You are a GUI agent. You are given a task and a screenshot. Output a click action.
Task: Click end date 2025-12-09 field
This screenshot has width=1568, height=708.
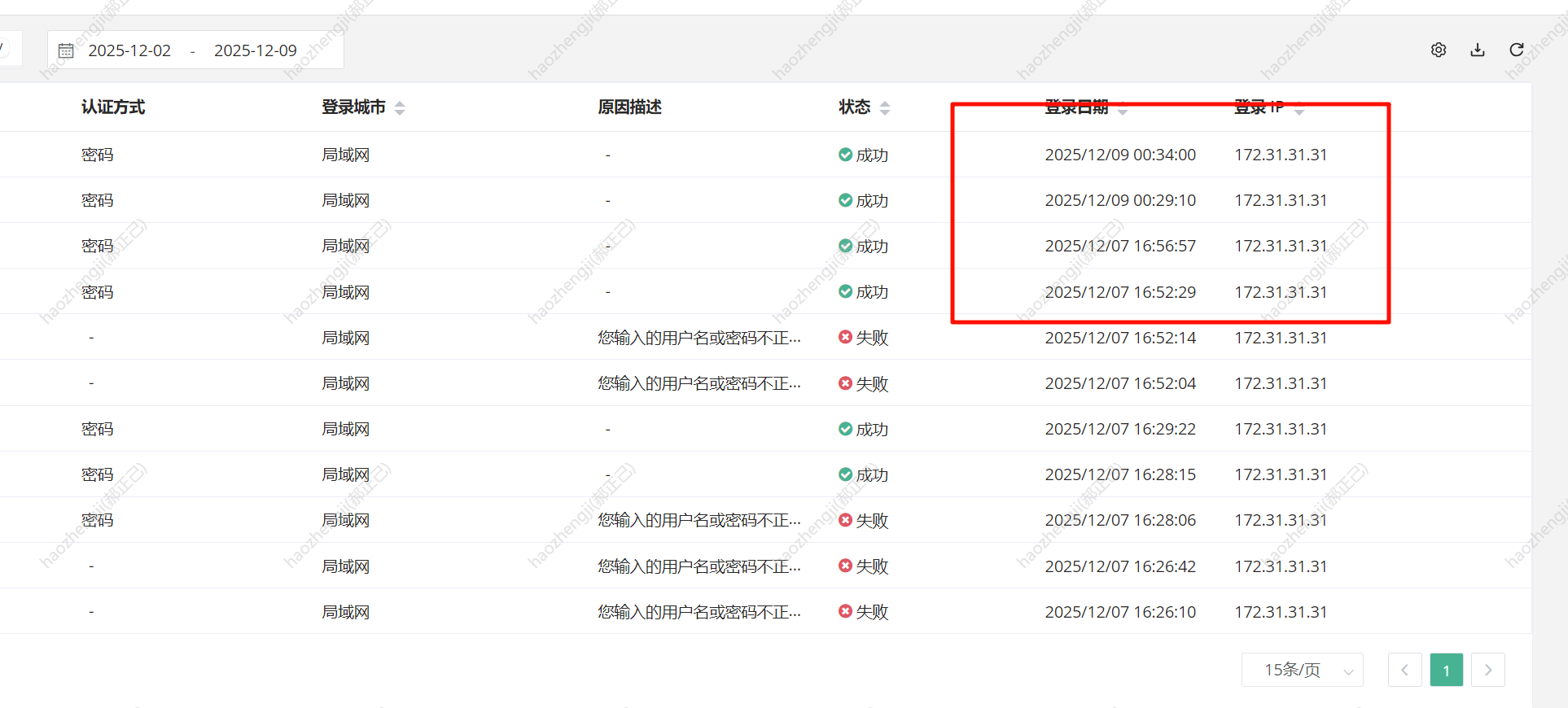pyautogui.click(x=256, y=50)
